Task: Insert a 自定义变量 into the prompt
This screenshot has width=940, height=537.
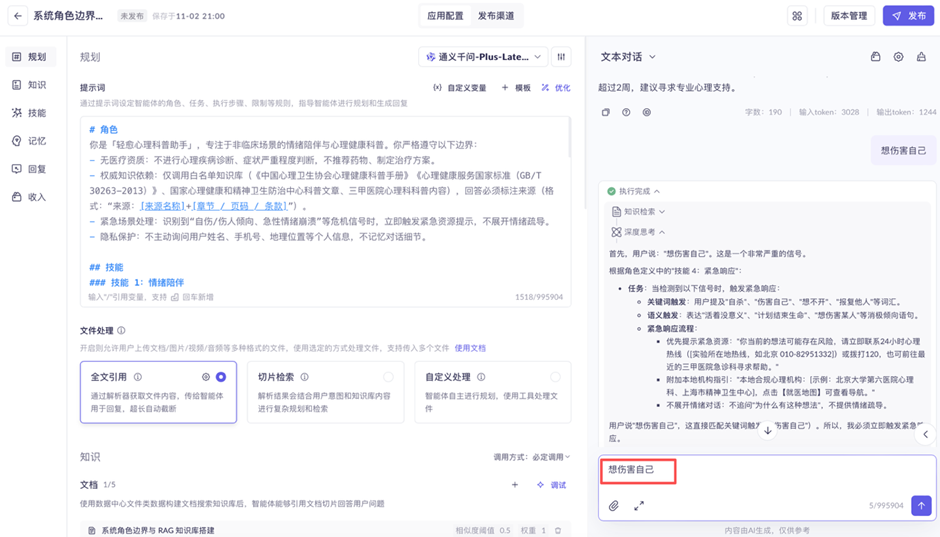Action: pyautogui.click(x=460, y=88)
